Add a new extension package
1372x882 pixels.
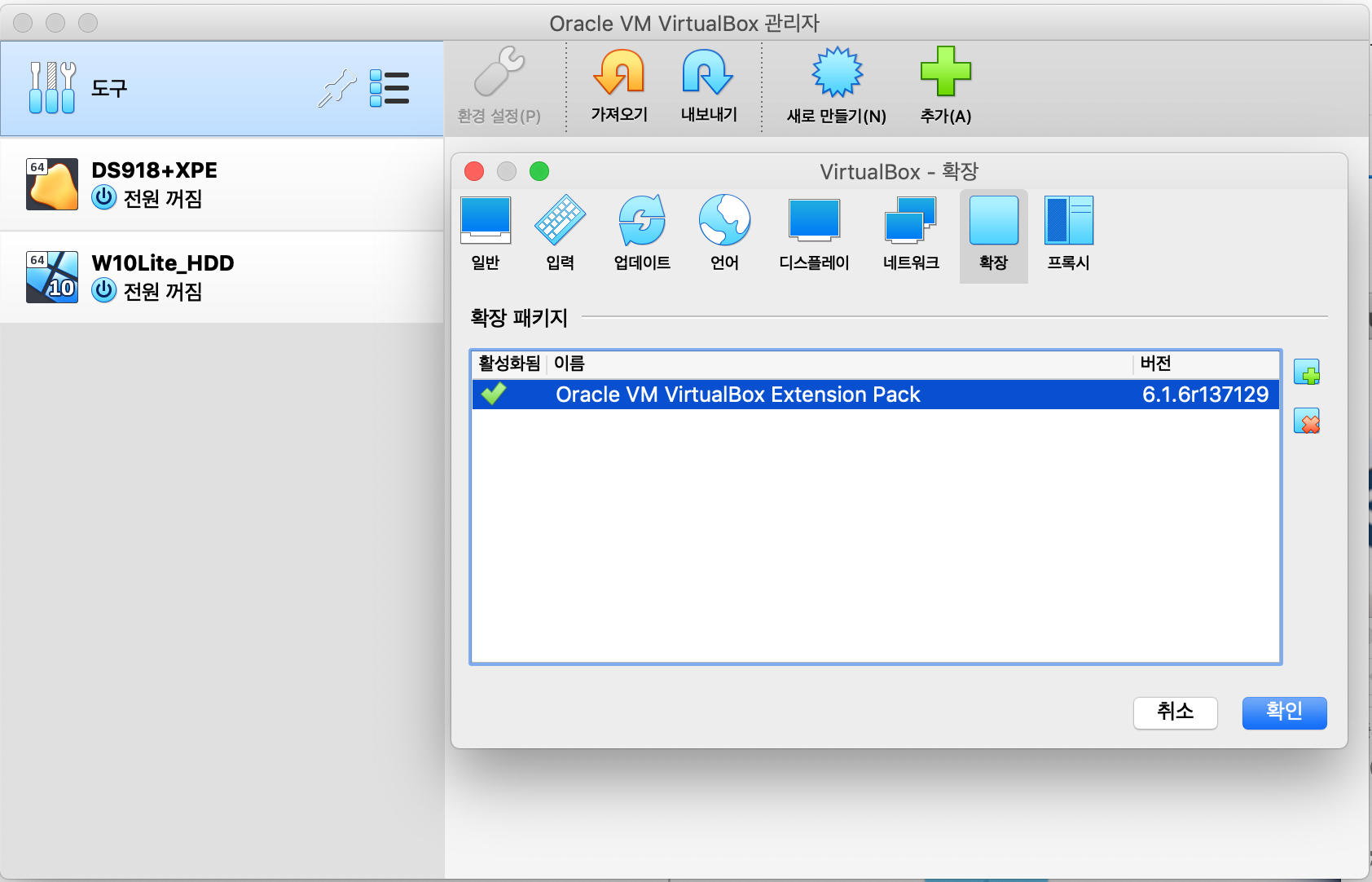[x=1307, y=373]
